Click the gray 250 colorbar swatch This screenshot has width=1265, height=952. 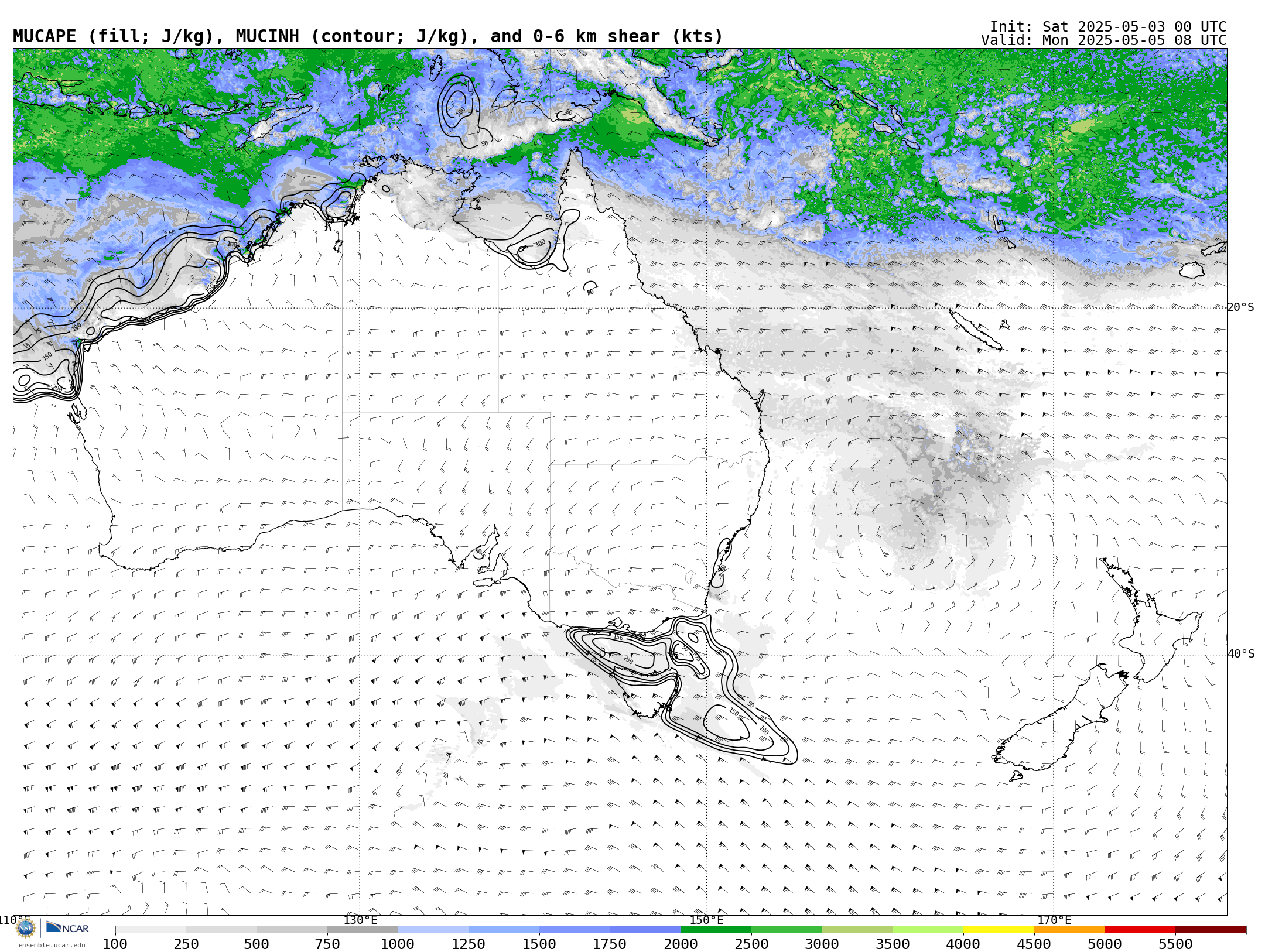pos(221,930)
